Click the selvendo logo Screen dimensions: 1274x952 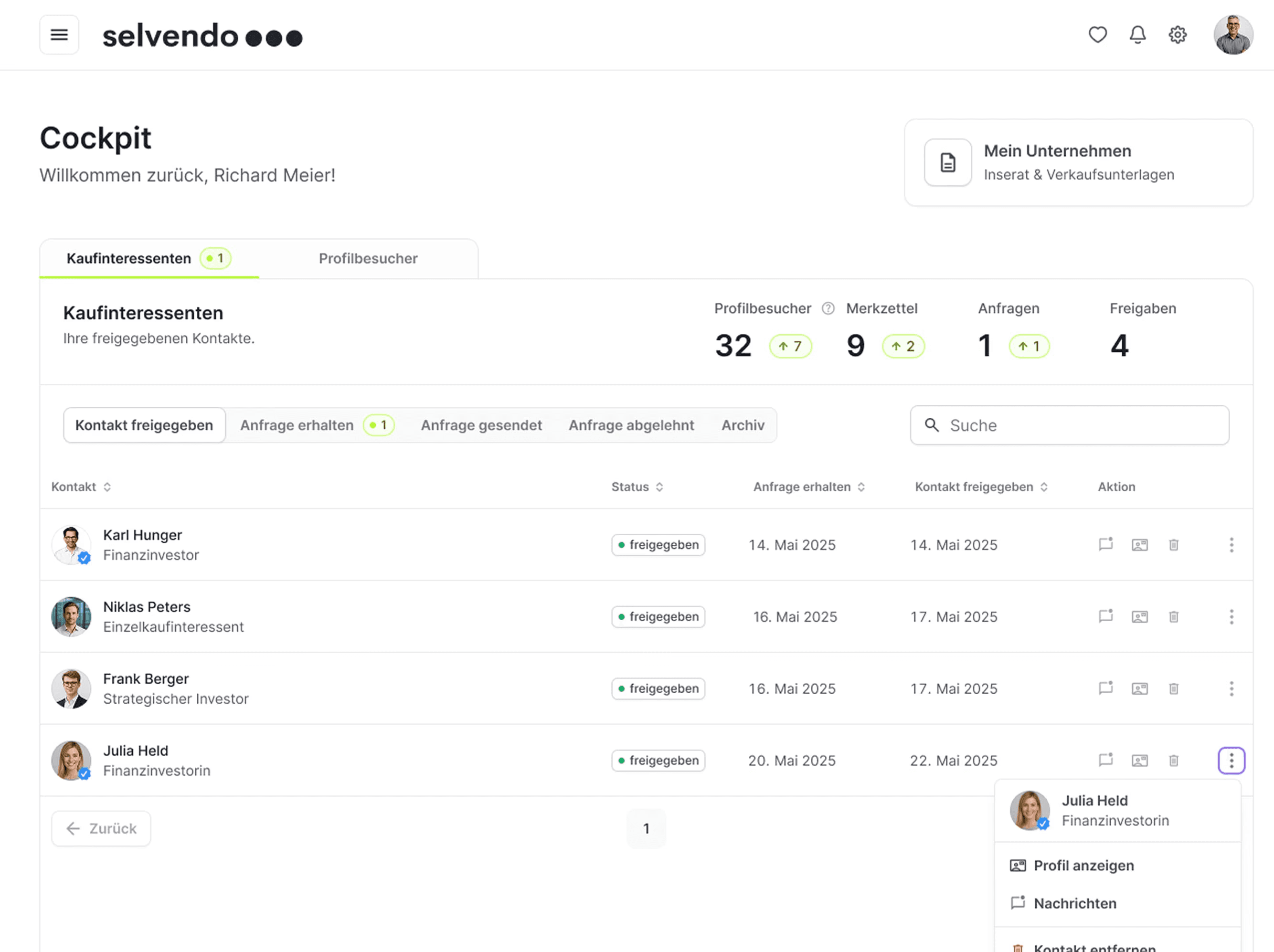[x=202, y=36]
